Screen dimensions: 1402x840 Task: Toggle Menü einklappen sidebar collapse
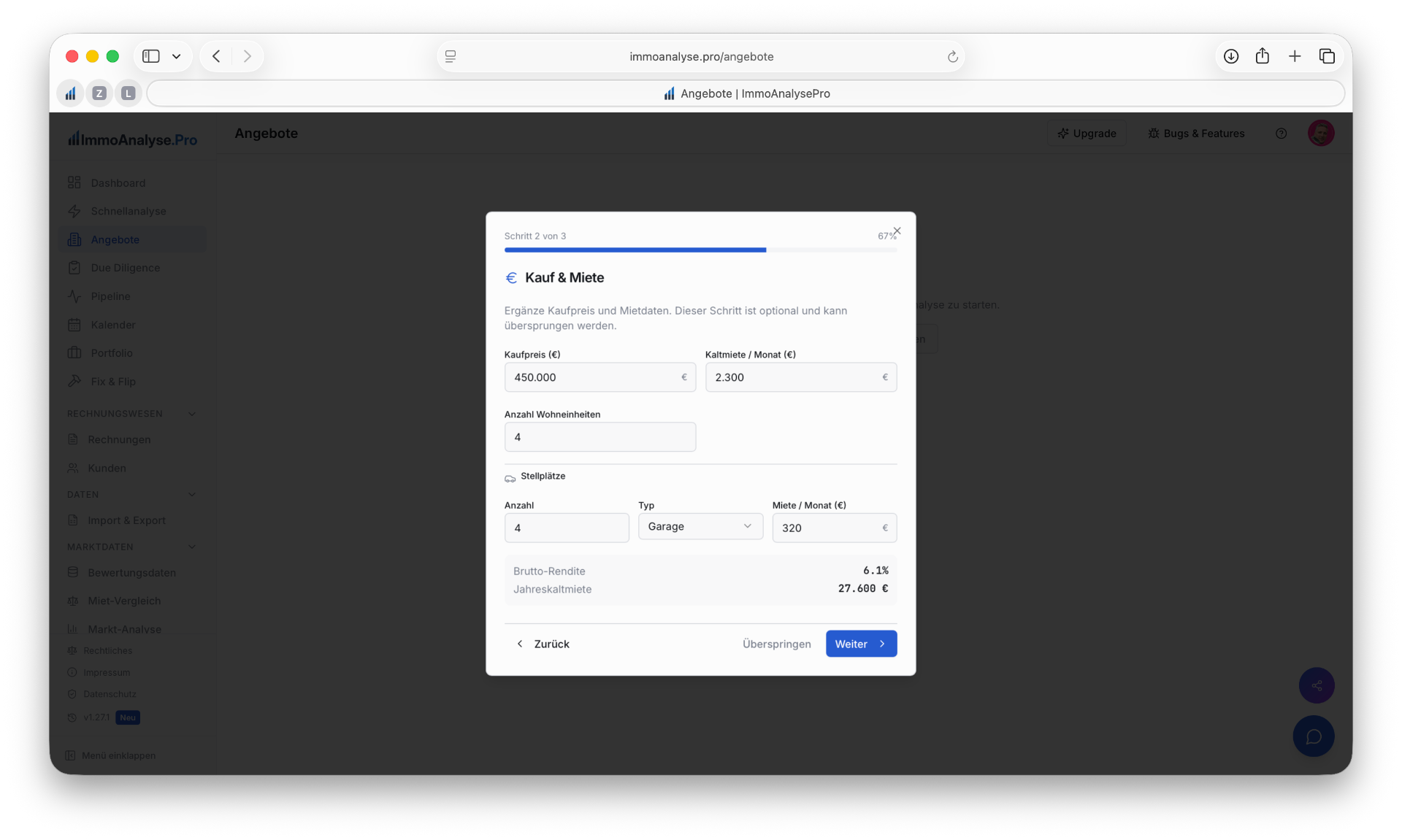111,755
